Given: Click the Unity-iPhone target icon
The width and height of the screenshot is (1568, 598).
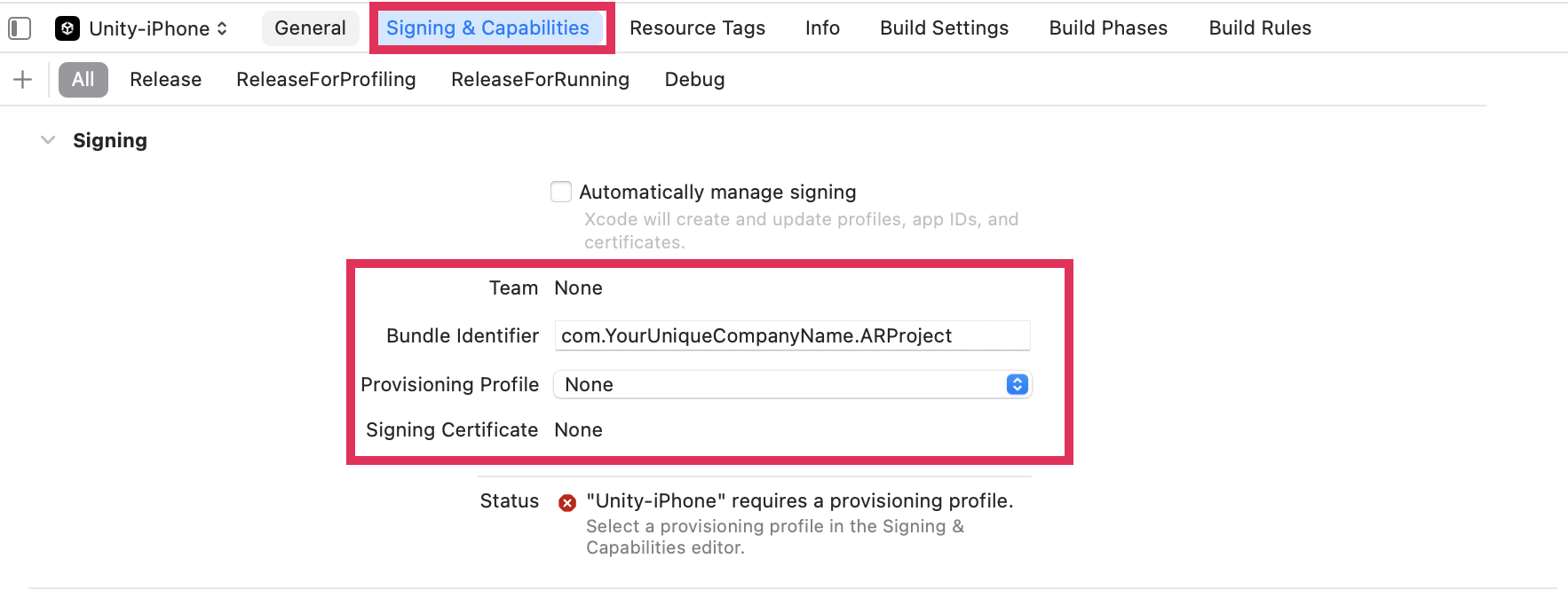Looking at the screenshot, I should pyautogui.click(x=67, y=28).
